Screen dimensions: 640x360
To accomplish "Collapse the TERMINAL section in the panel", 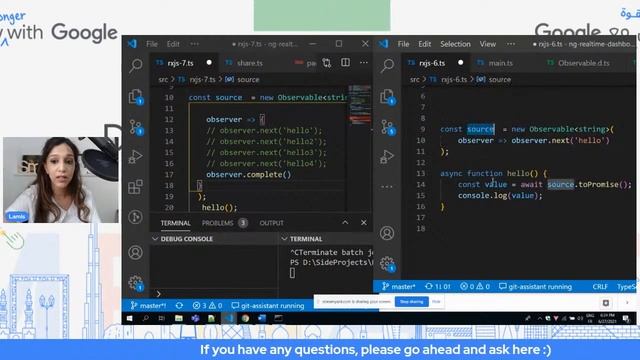I will pyautogui.click(x=284, y=239).
